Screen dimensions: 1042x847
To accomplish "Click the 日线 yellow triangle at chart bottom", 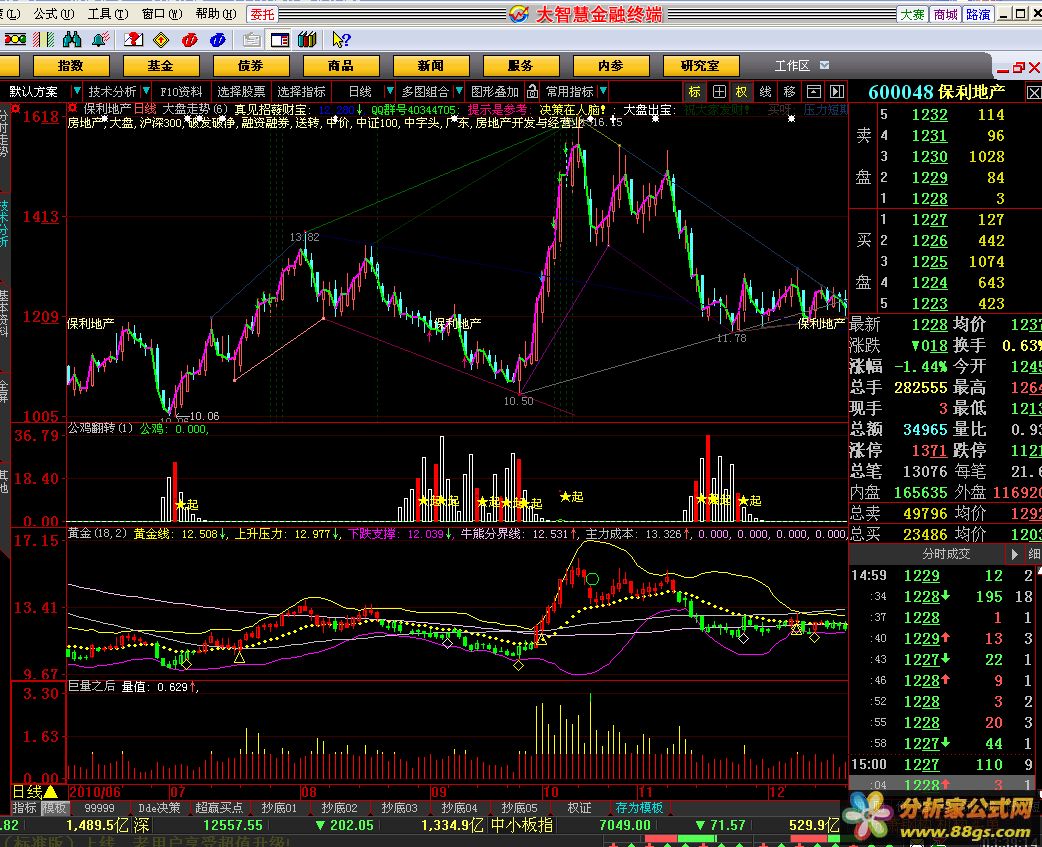I will click(51, 792).
